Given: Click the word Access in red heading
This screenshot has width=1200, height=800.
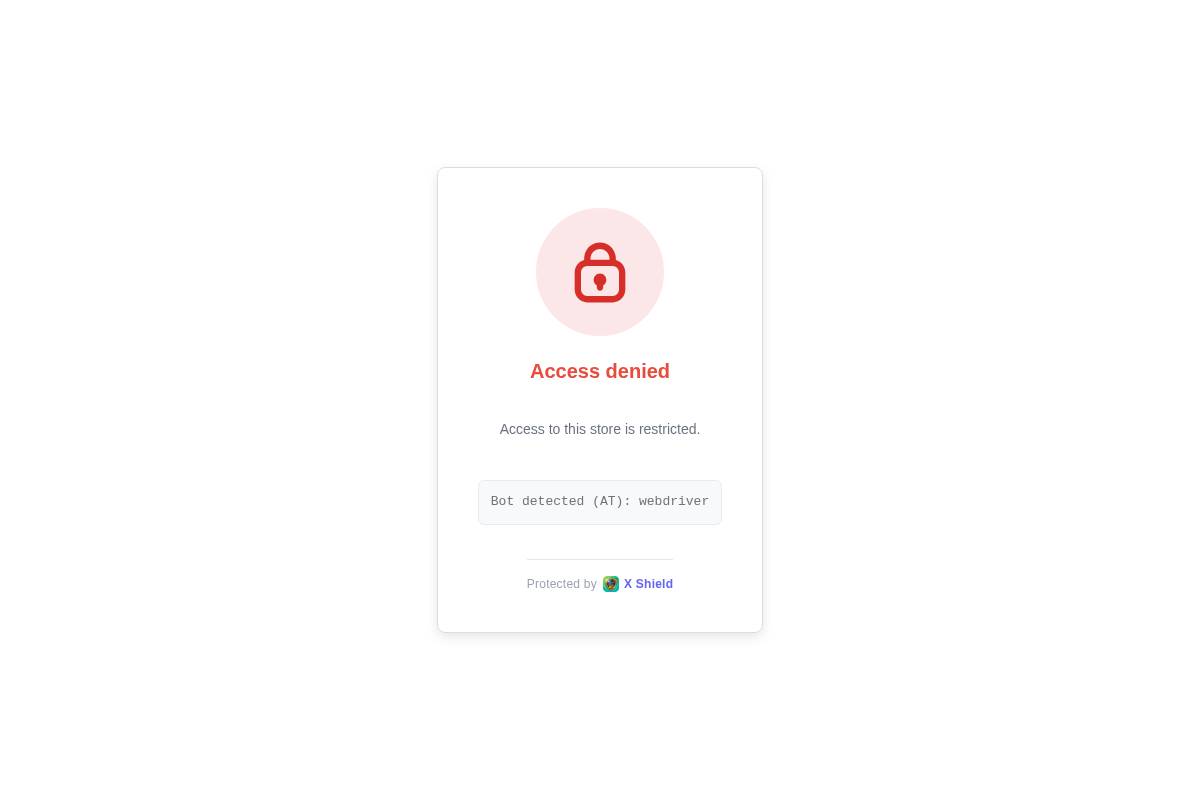Looking at the screenshot, I should 565,371.
